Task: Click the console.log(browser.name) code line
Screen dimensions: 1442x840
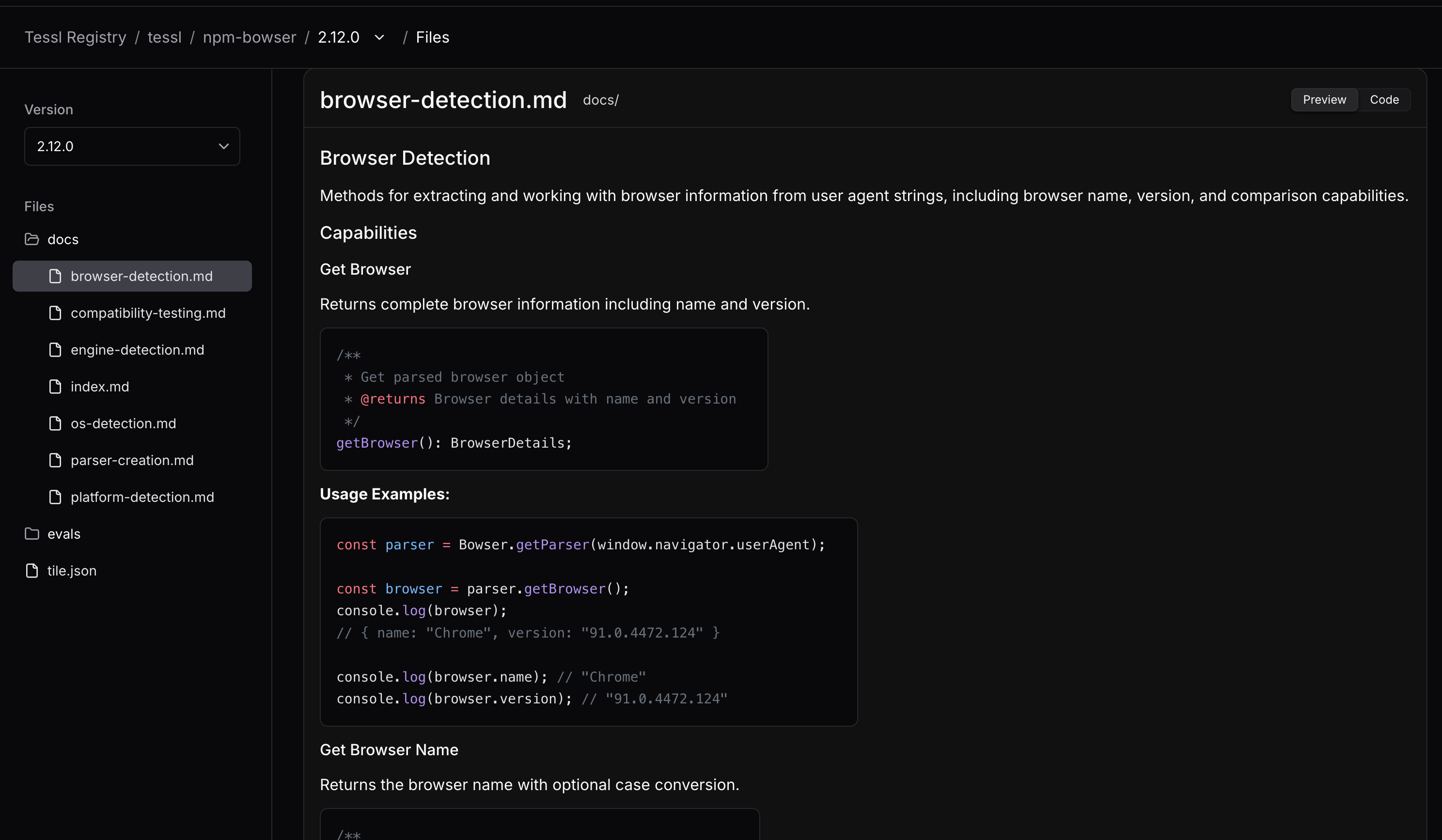Action: tap(491, 677)
